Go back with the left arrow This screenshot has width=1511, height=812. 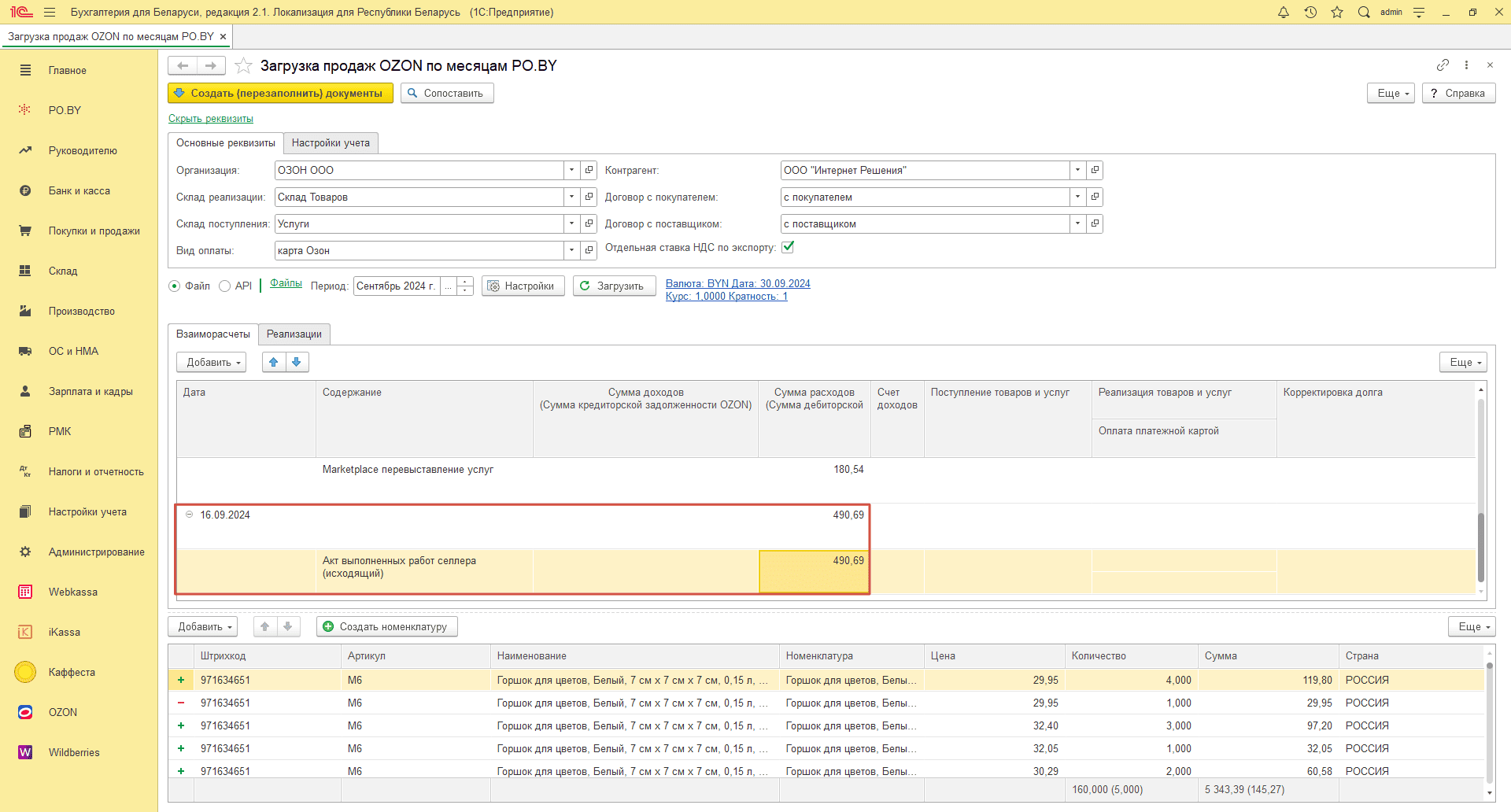[x=183, y=65]
